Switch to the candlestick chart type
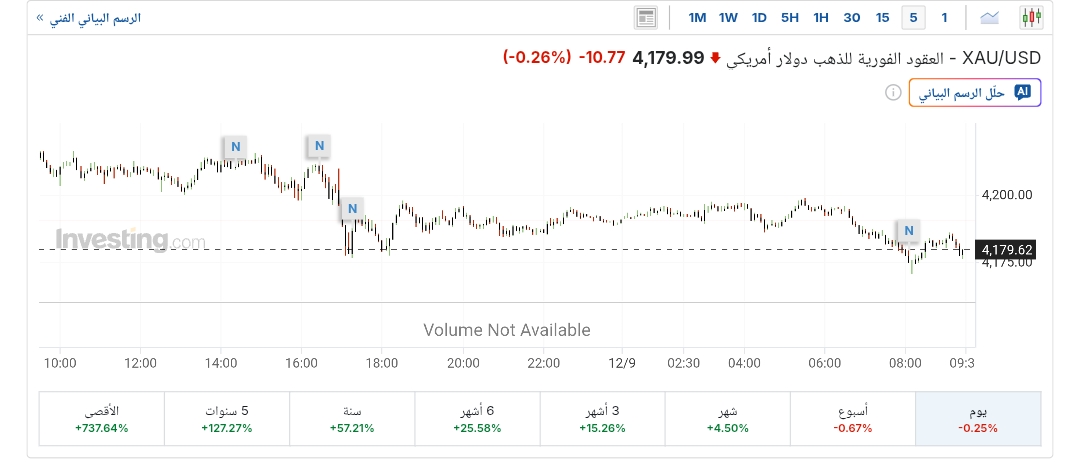1080x465 pixels. coord(1031,17)
